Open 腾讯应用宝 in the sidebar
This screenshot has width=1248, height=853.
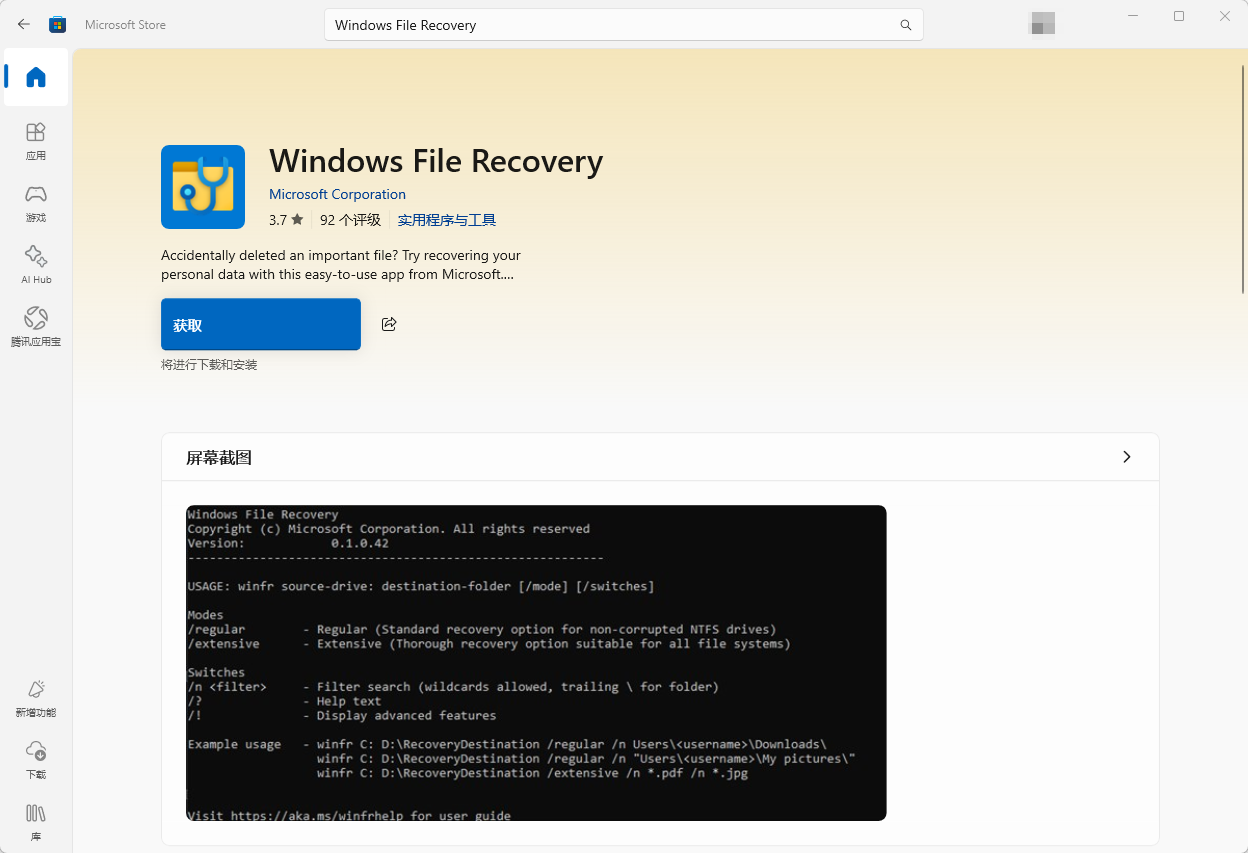[x=36, y=327]
